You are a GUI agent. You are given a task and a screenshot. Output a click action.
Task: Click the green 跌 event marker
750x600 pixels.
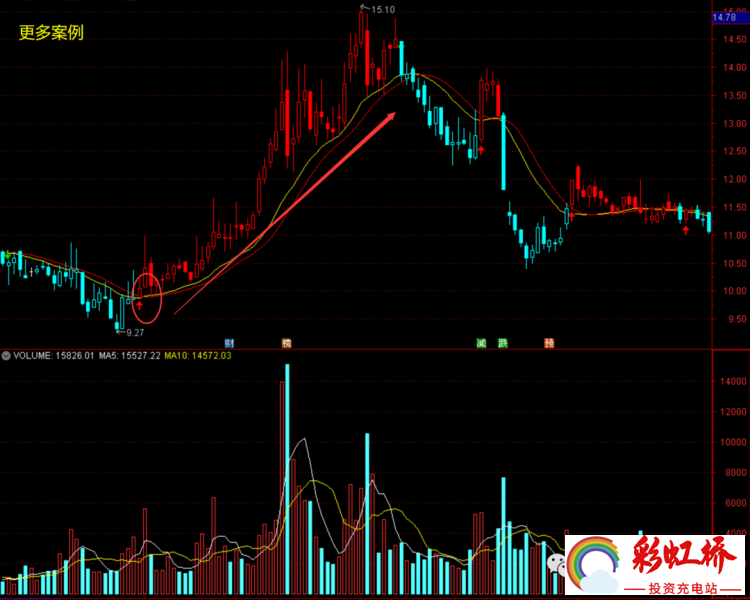tap(503, 343)
